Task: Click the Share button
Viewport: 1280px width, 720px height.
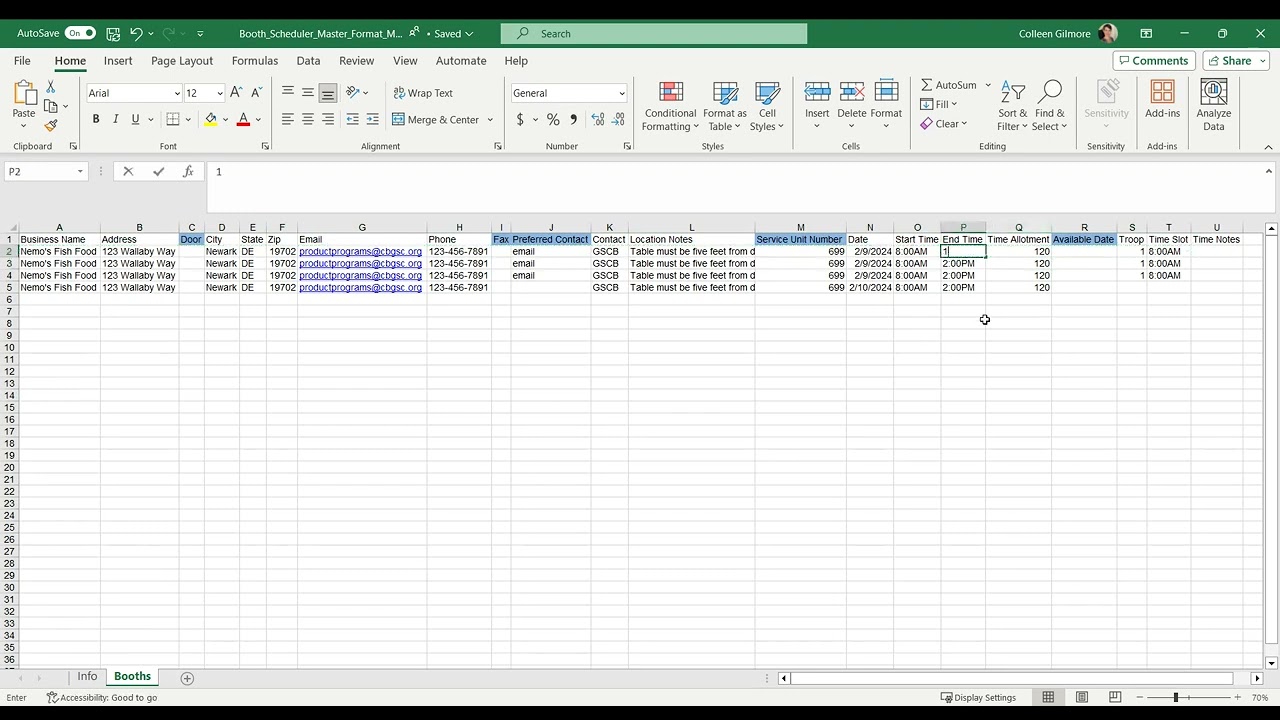Action: (1236, 61)
